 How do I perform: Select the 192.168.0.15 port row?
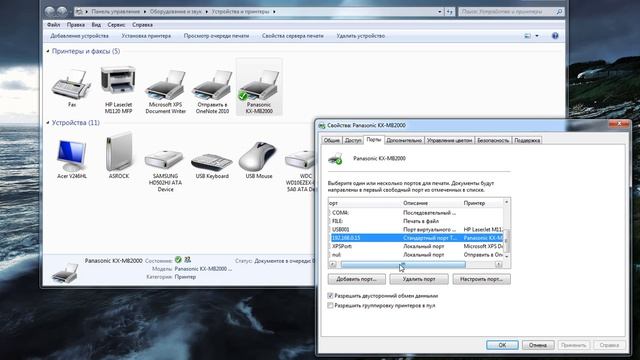pyautogui.click(x=416, y=238)
